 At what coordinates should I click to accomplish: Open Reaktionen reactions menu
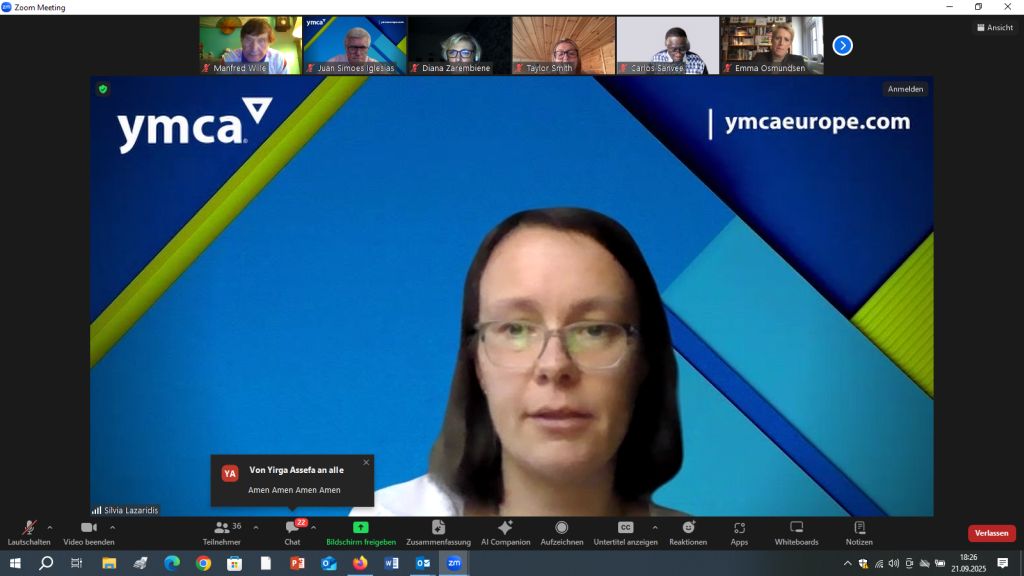click(x=688, y=533)
